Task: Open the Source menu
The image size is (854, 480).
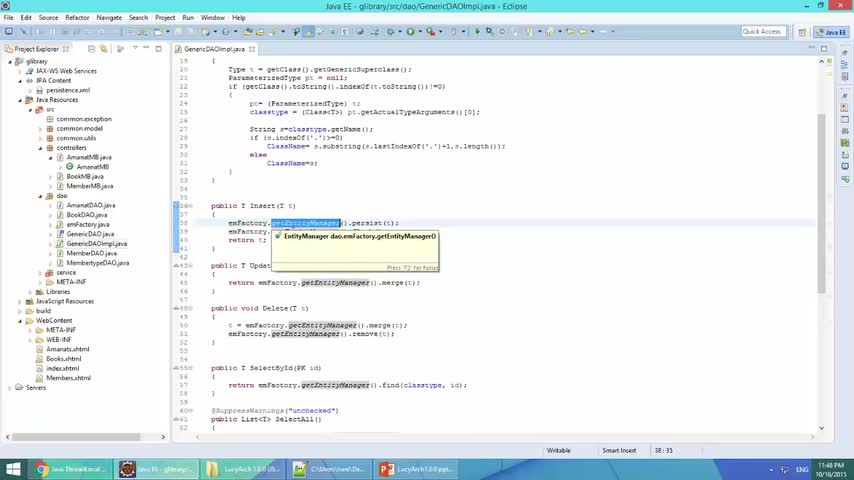Action: 48,17
